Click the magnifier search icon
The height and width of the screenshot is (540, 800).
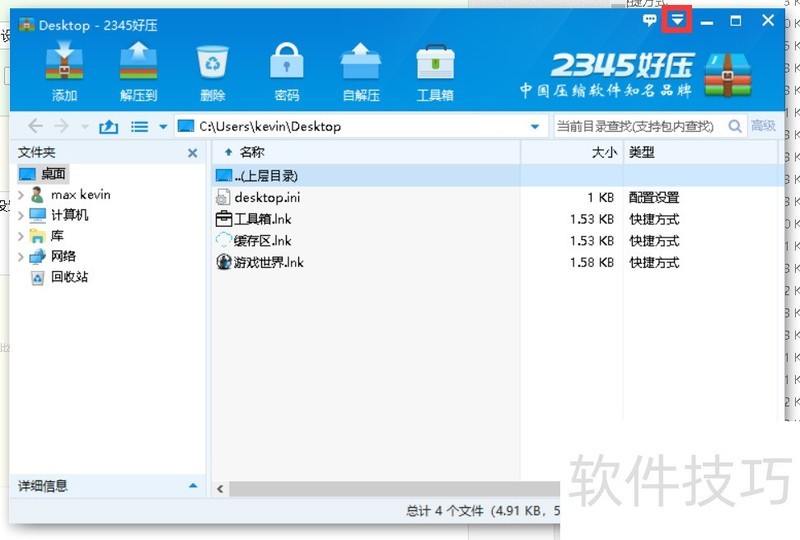(x=735, y=126)
